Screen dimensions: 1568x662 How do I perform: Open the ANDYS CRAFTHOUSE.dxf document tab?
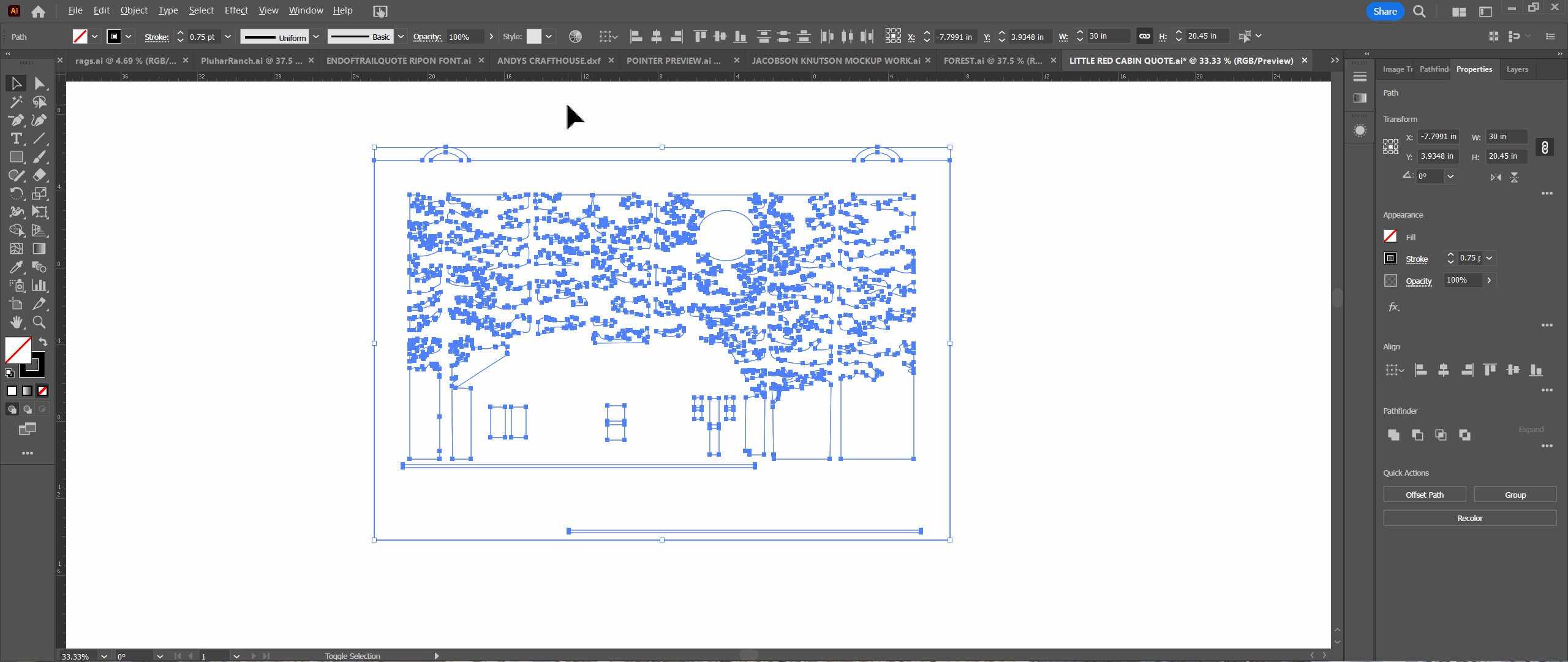[x=548, y=61]
